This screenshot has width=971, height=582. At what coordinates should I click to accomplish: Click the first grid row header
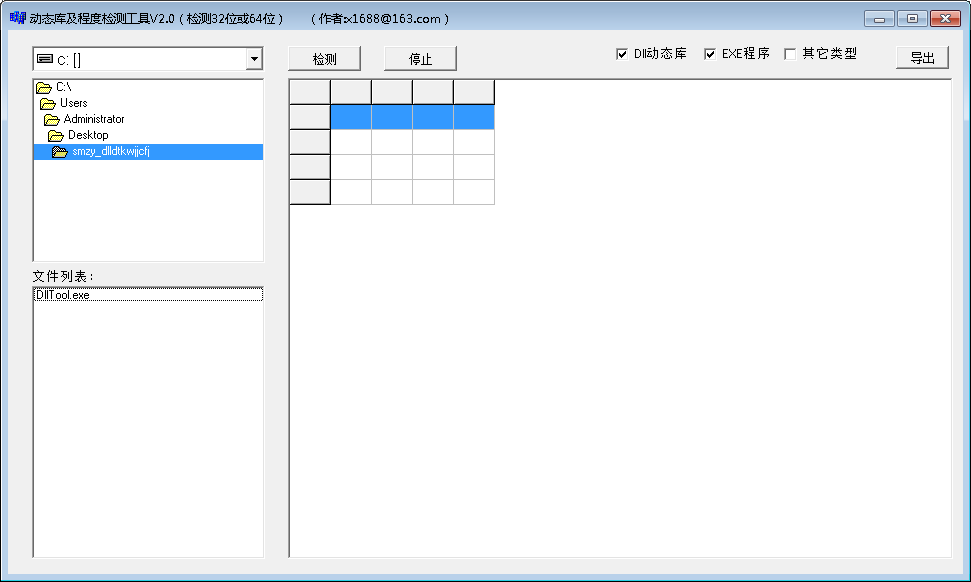[x=310, y=117]
